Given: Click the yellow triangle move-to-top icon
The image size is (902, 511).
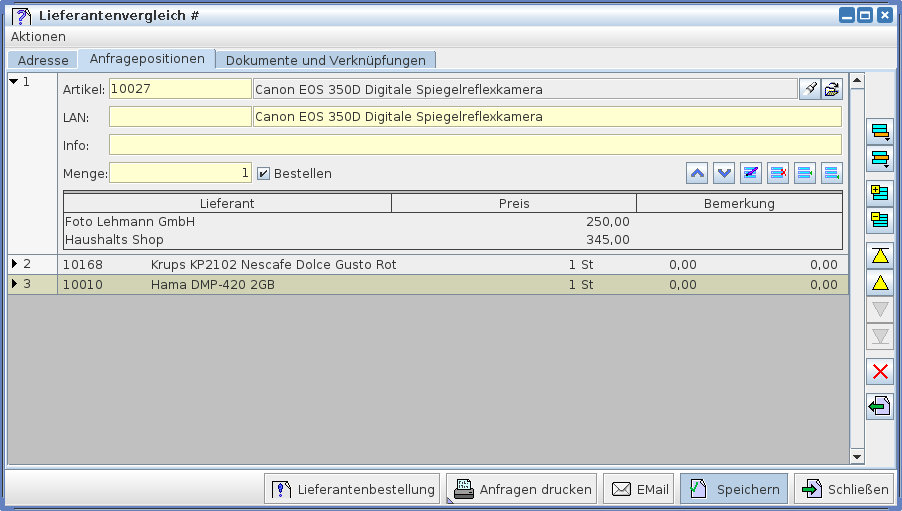Looking at the screenshot, I should pyautogui.click(x=880, y=255).
